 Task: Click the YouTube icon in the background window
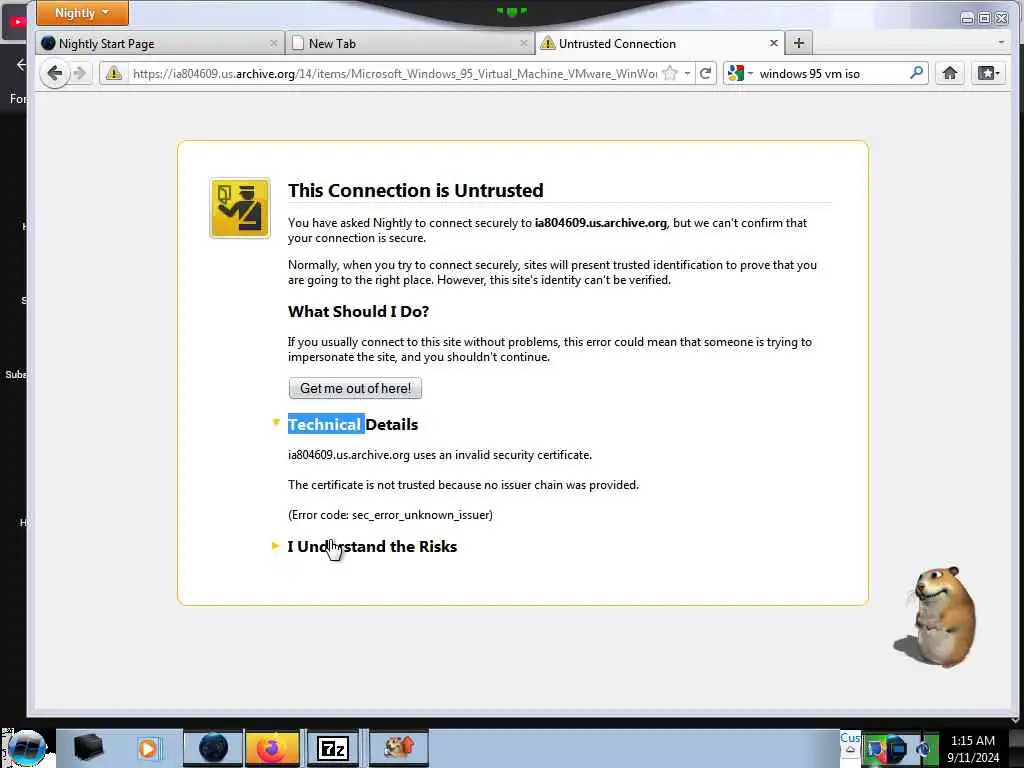pos(17,22)
